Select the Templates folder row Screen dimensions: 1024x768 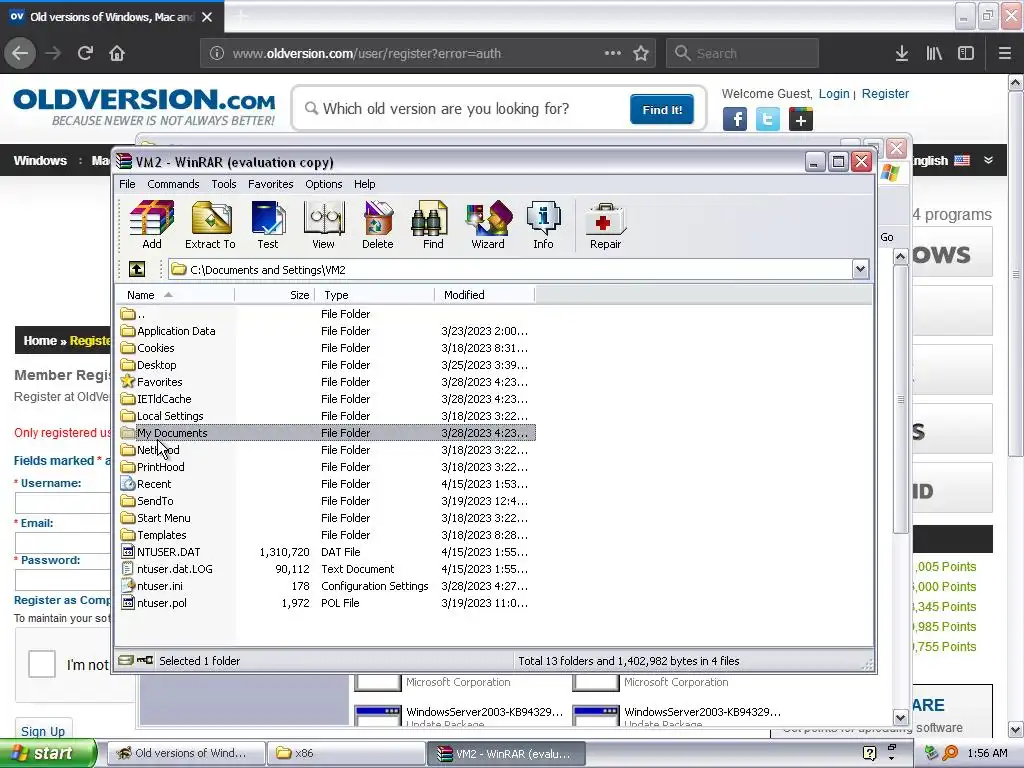click(x=325, y=535)
